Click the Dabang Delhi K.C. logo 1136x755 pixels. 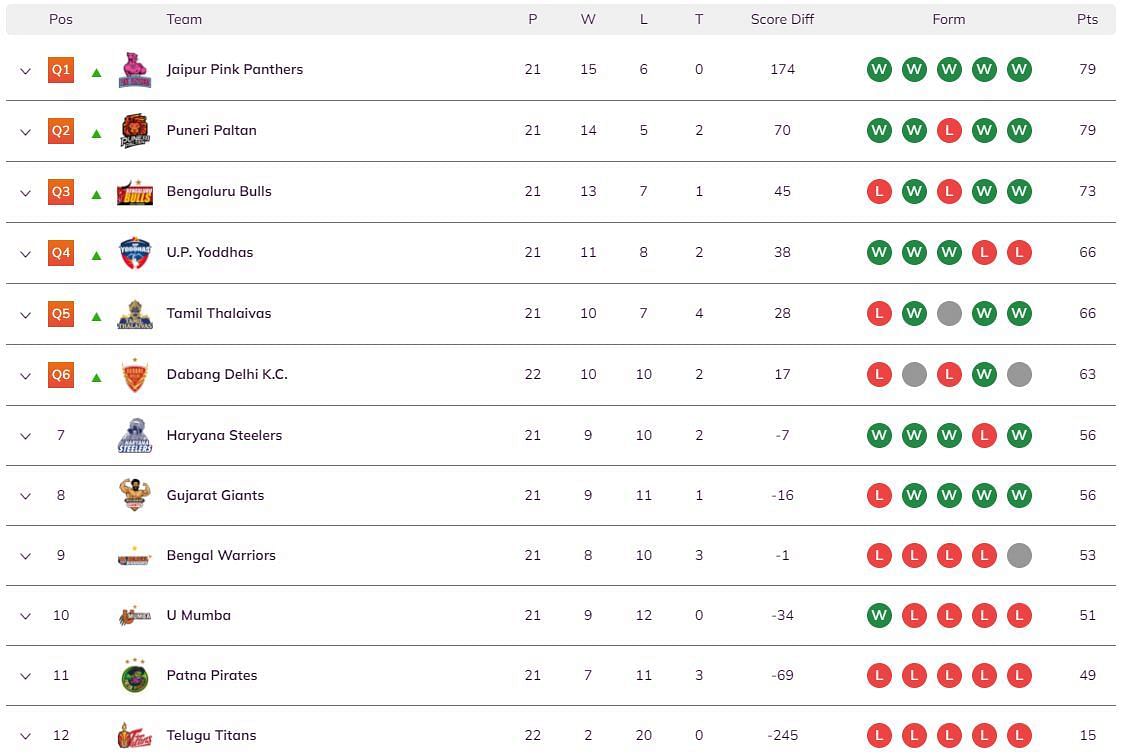pos(135,375)
